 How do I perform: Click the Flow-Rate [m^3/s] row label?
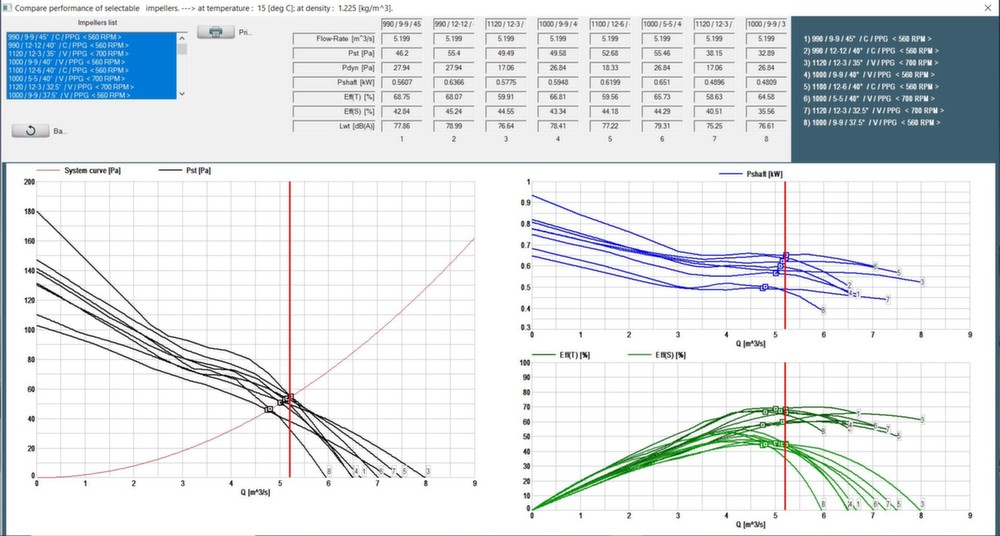333,39
